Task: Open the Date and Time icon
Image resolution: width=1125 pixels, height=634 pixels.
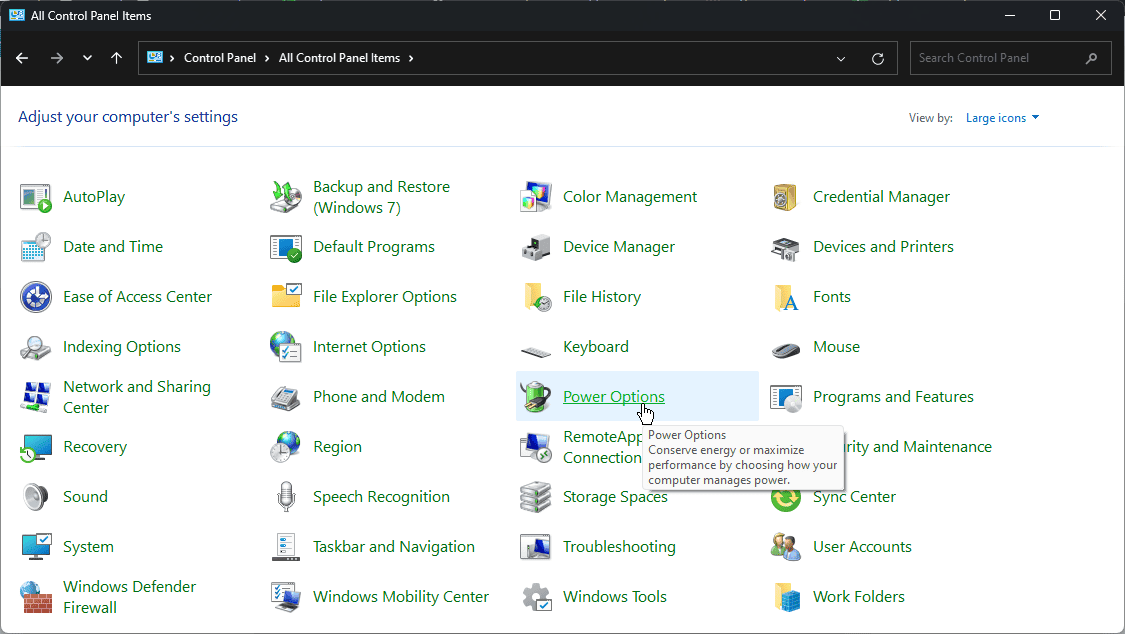Action: 35,247
